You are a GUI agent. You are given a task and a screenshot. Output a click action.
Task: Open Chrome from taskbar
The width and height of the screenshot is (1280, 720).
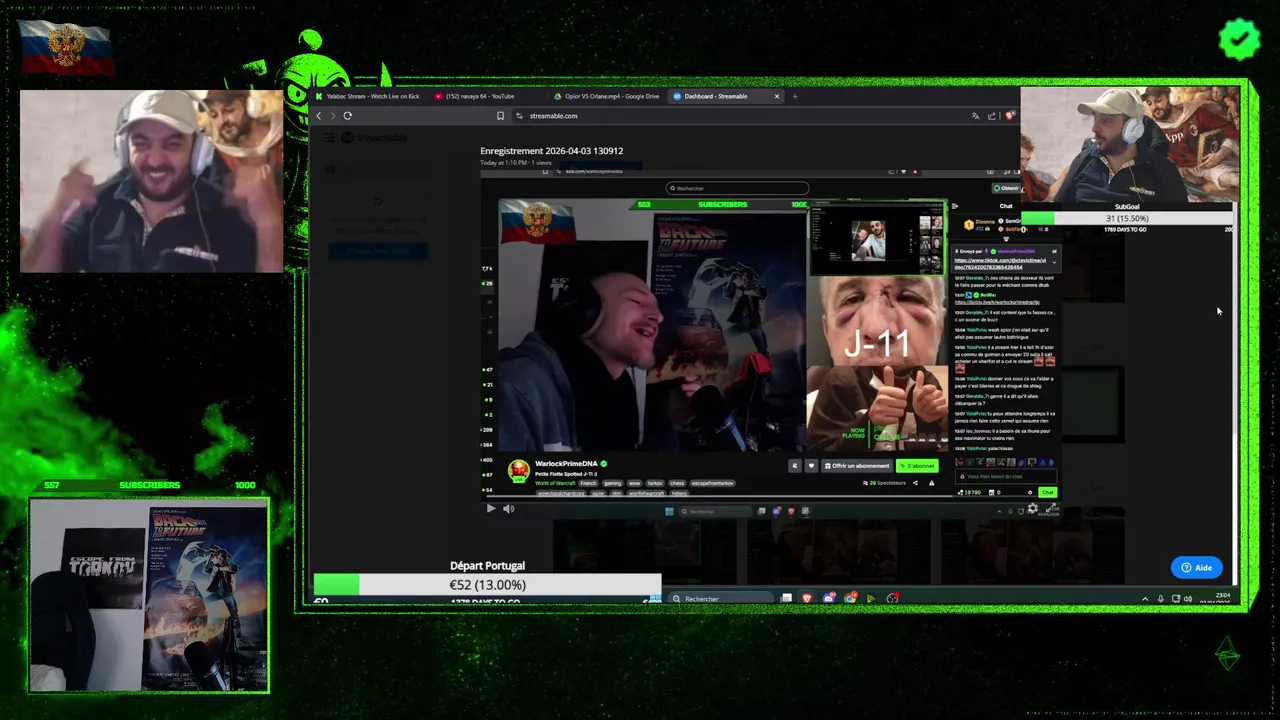pos(850,598)
